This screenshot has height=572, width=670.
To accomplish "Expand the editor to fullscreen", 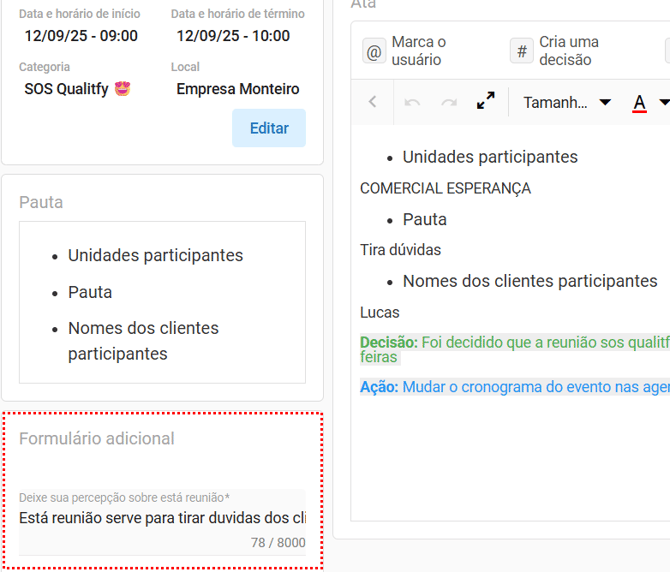I will [x=486, y=102].
